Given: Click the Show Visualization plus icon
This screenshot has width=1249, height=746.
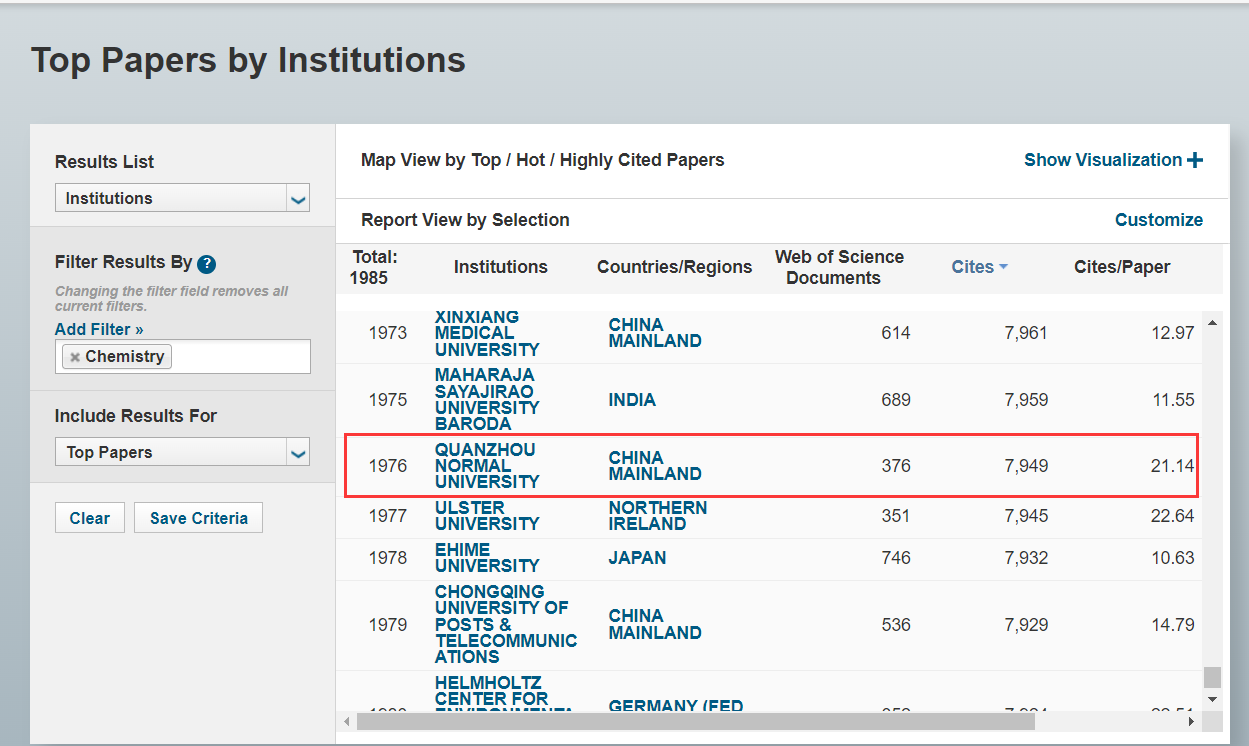Looking at the screenshot, I should click(1195, 160).
